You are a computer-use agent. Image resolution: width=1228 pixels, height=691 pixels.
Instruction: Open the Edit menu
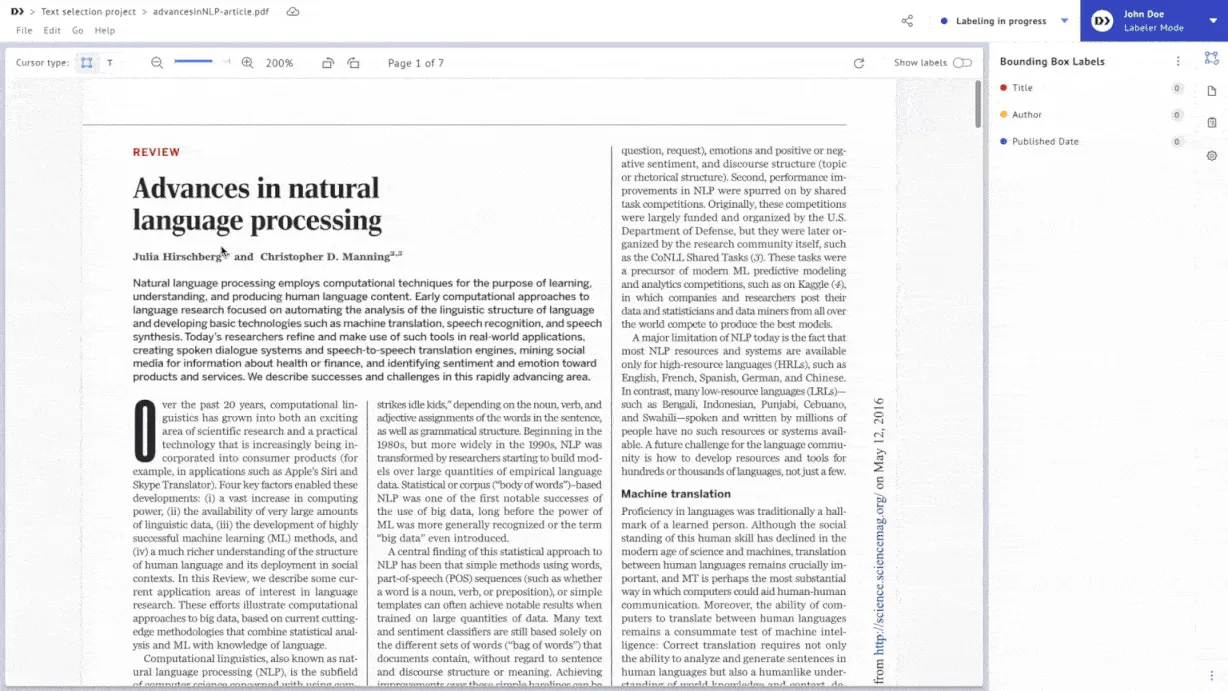pos(52,31)
